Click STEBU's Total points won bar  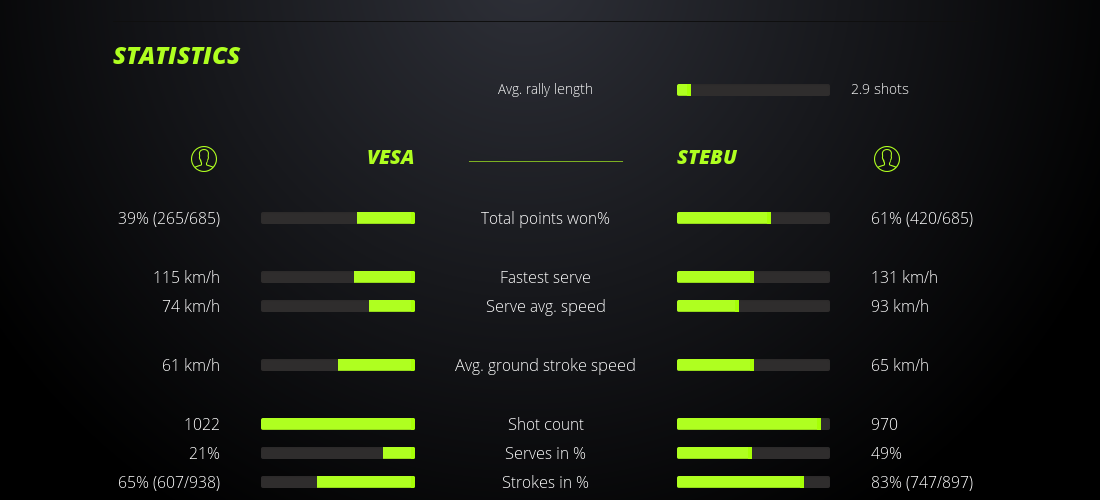tap(753, 218)
